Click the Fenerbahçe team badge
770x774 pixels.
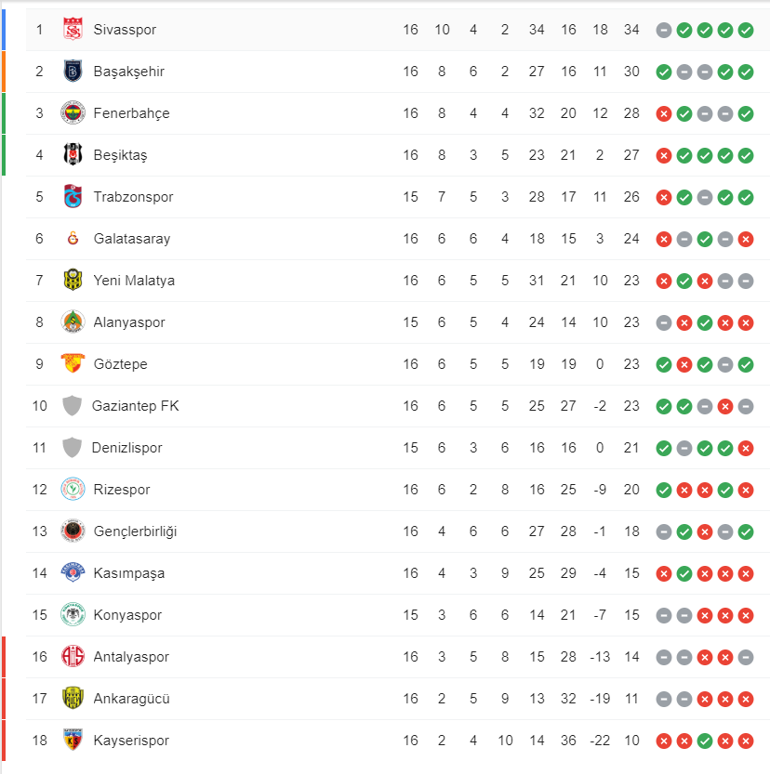[73, 113]
